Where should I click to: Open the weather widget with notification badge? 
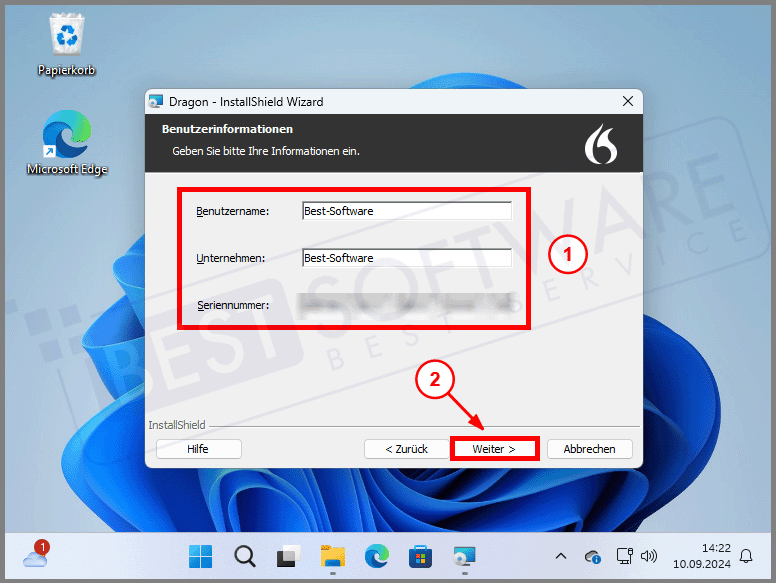pyautogui.click(x=36, y=555)
